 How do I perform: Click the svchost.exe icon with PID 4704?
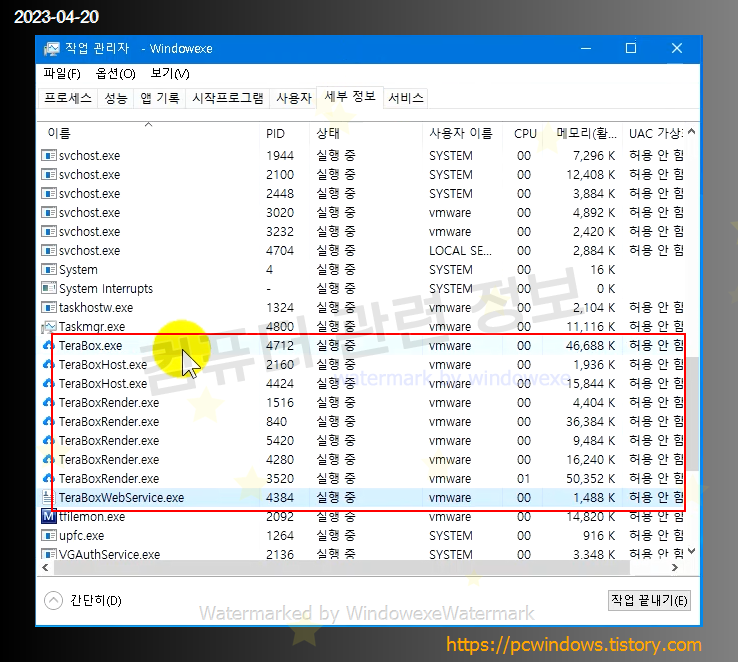[x=48, y=250]
